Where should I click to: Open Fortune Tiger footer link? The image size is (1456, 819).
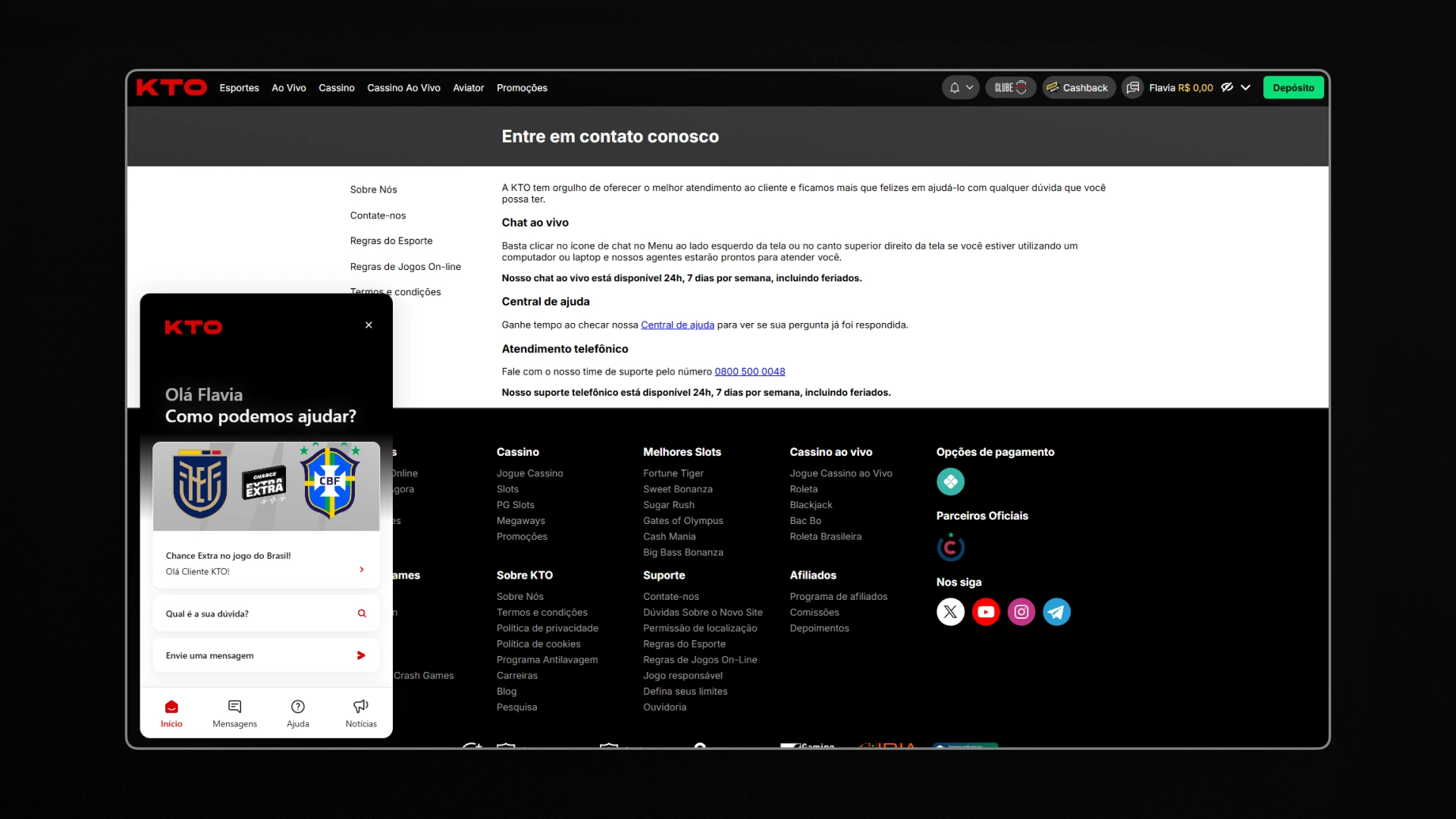[x=673, y=473]
